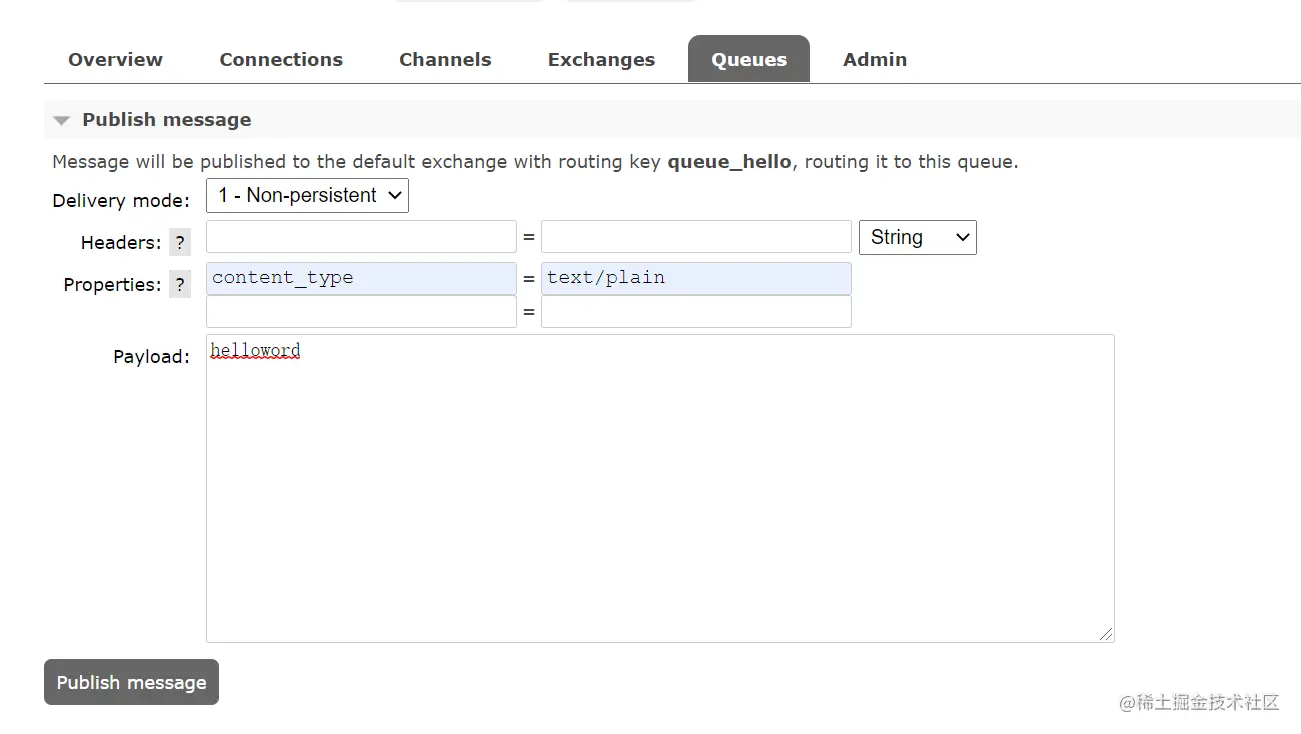Click the empty second property value field
This screenshot has height=734, width=1301.
point(696,312)
